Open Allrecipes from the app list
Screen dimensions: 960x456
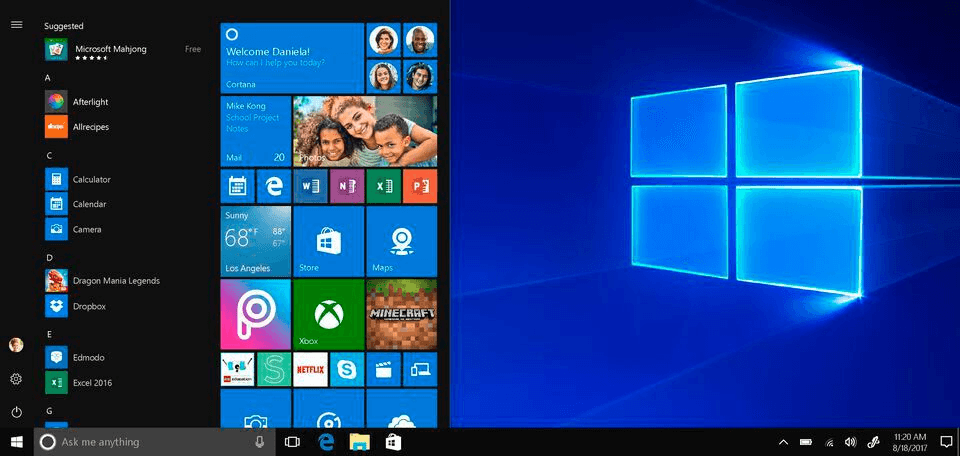click(x=91, y=127)
